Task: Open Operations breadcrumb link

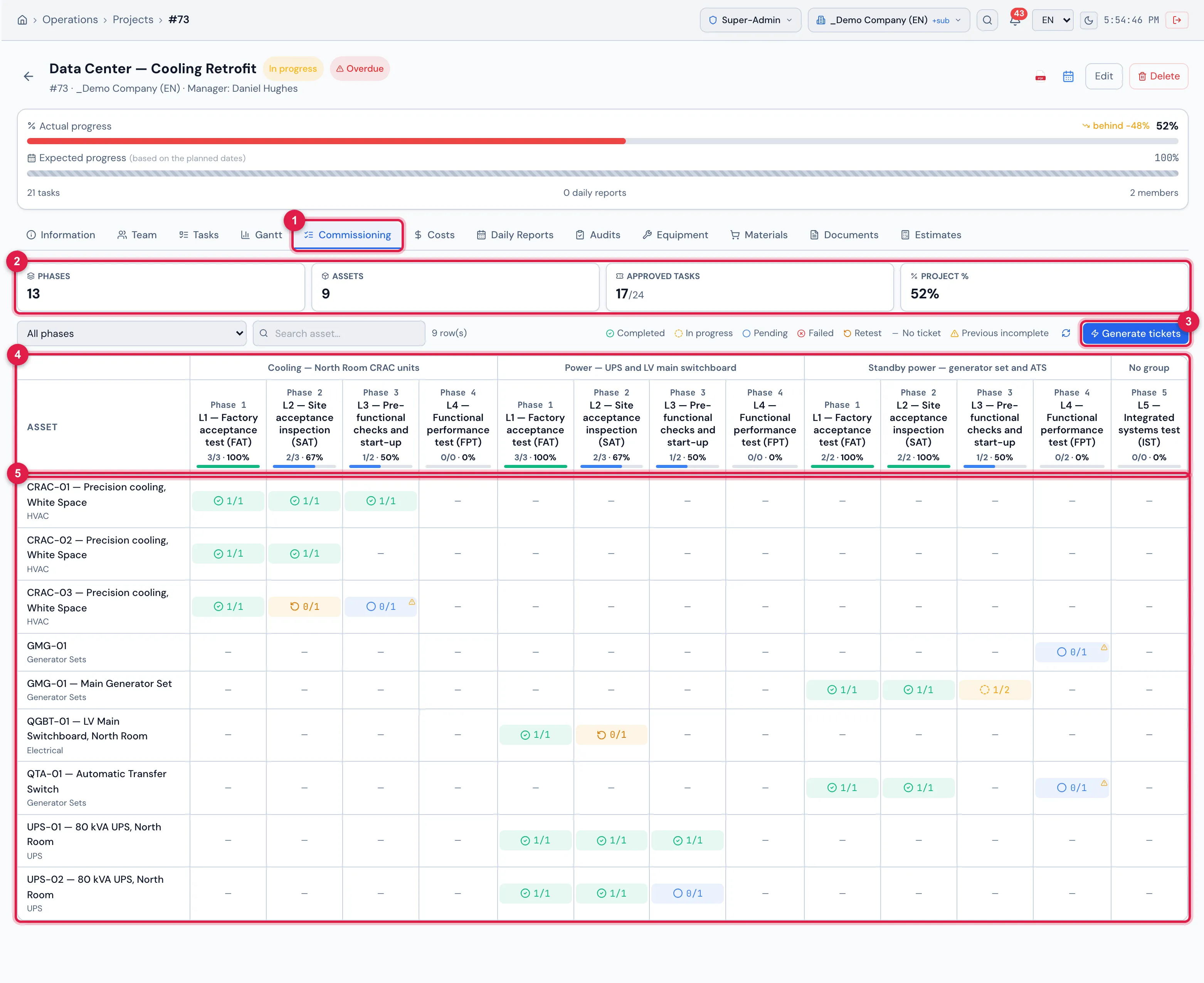Action: 70,20
